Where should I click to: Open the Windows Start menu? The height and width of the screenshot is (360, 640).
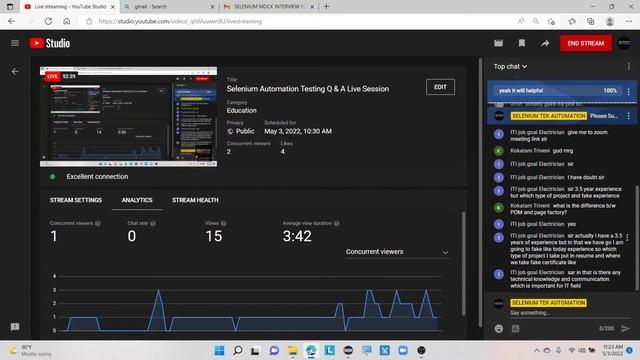[219, 350]
